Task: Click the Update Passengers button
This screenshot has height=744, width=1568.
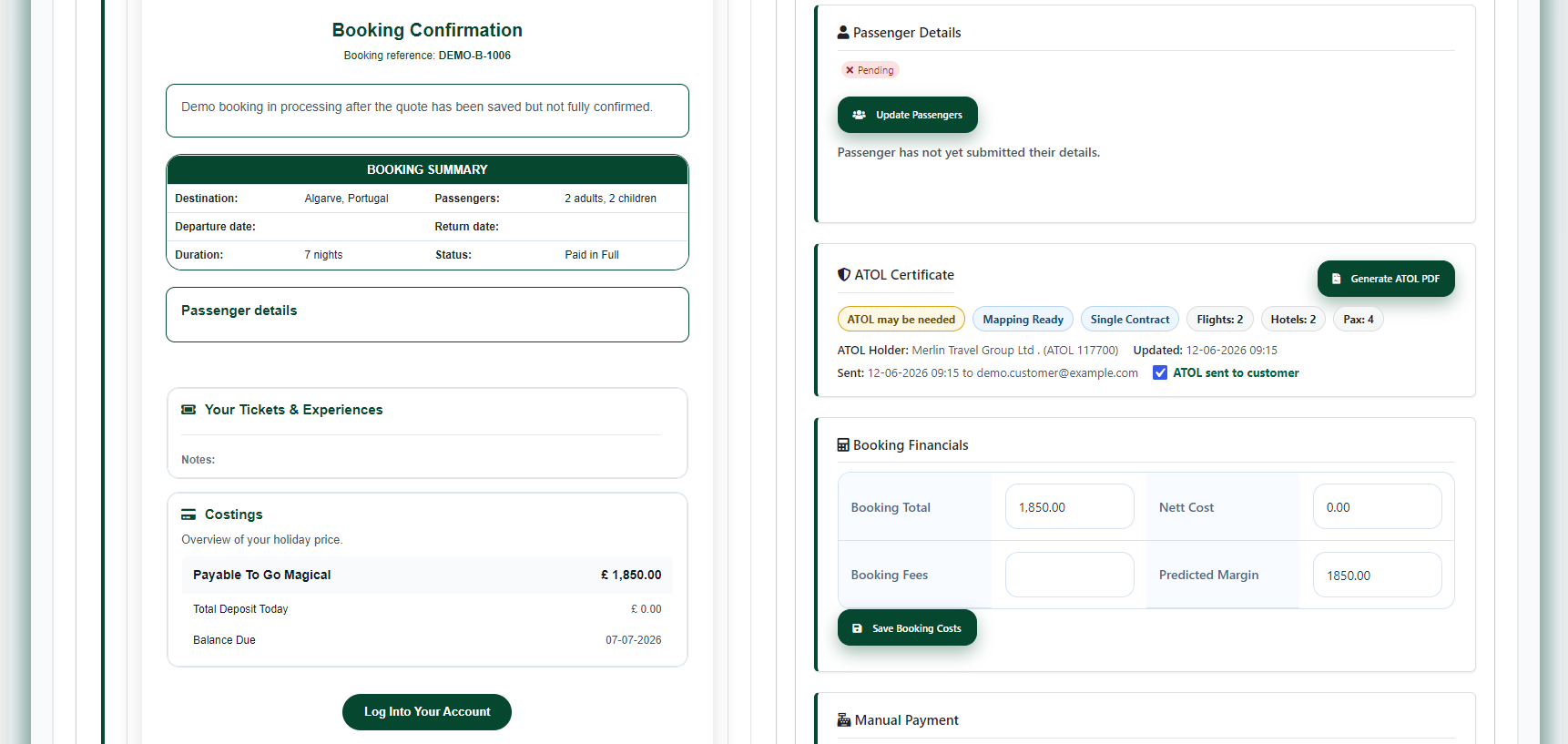Action: tap(907, 115)
